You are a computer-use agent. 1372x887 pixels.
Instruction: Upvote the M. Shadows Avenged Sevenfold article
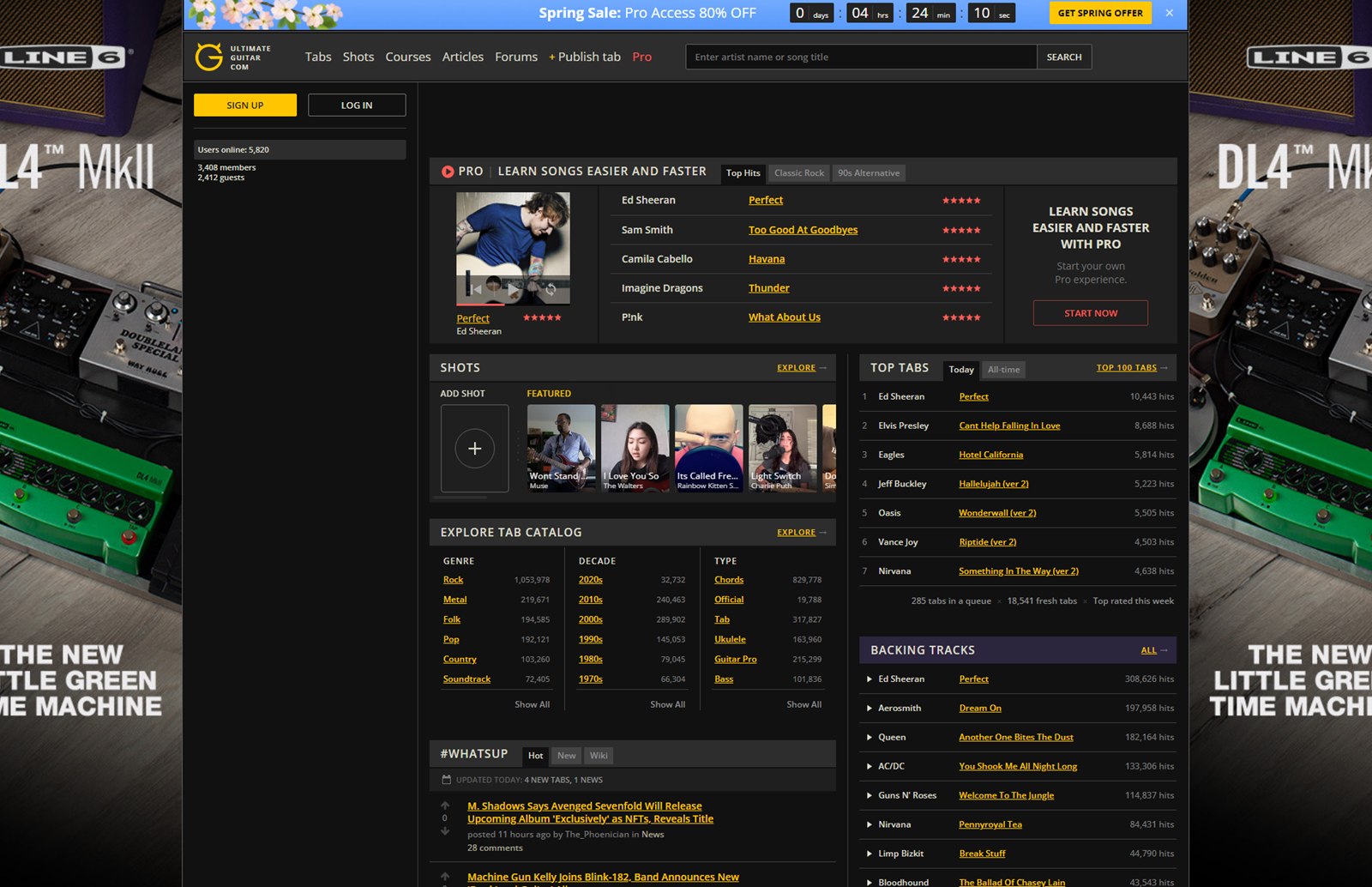[x=445, y=806]
